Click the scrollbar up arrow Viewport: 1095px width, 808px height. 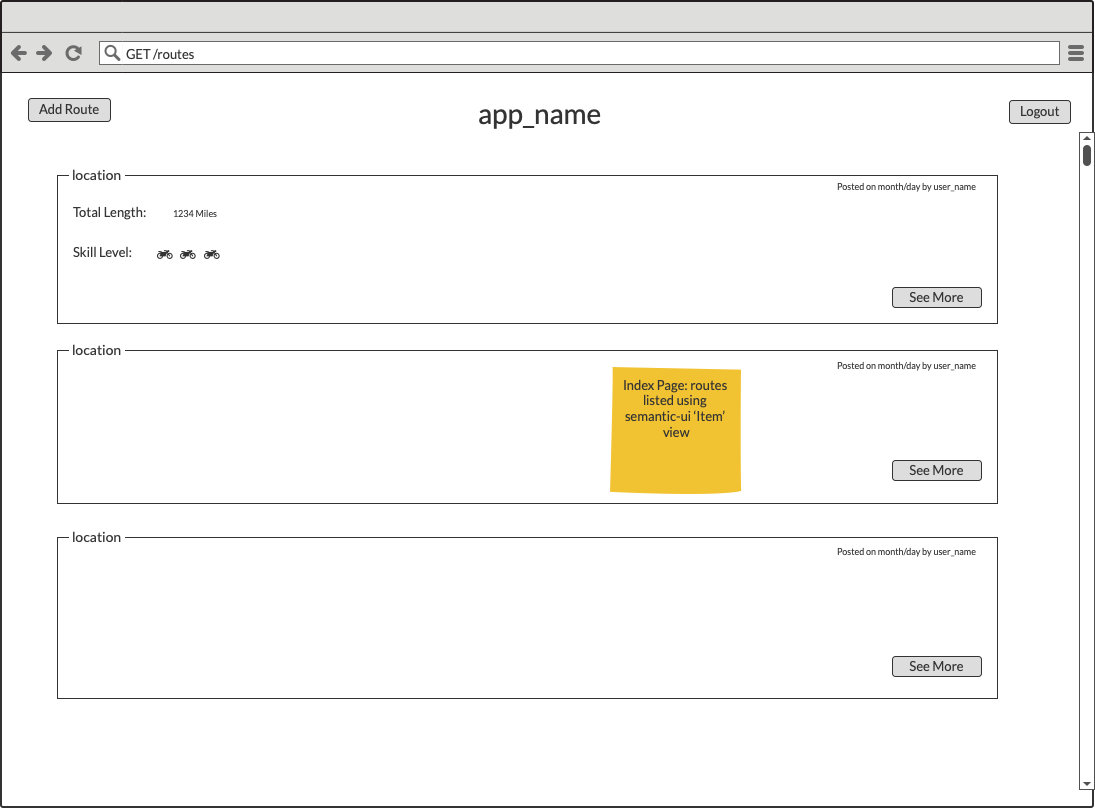1087,138
